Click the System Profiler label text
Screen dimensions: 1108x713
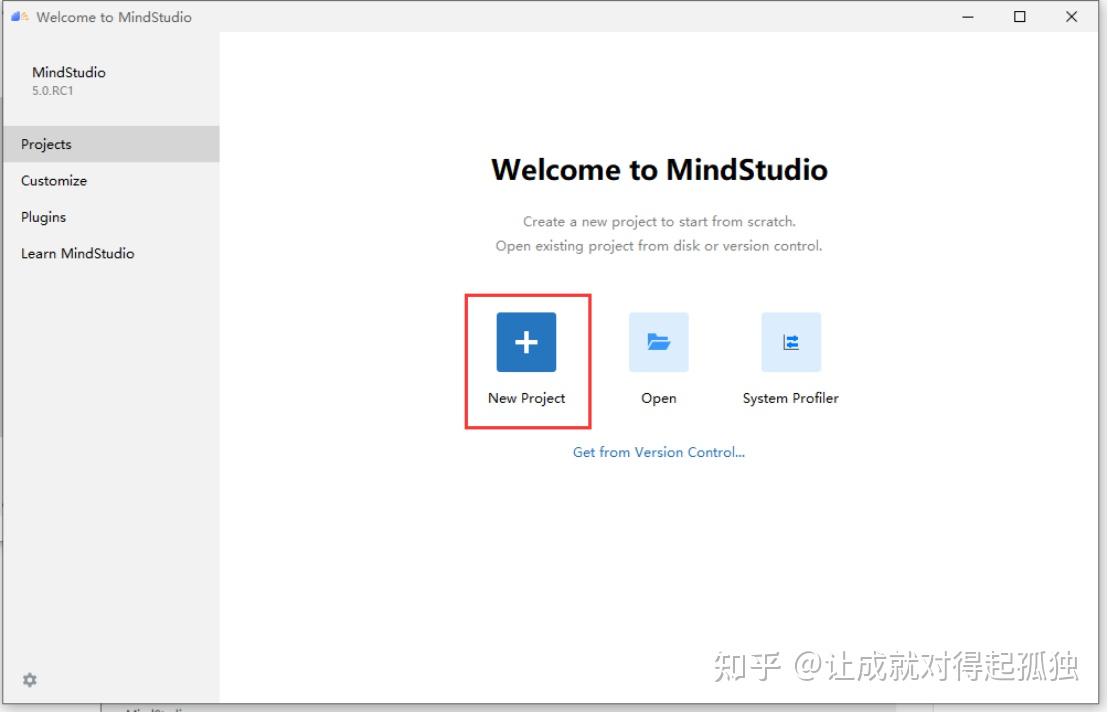(x=790, y=398)
